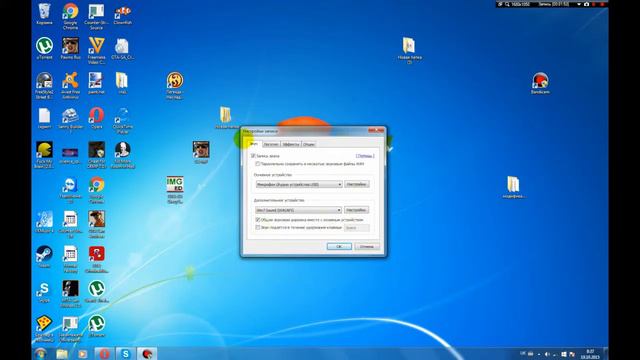Open the '[Помощь]' help link
640x360 pixels.
[x=365, y=156]
